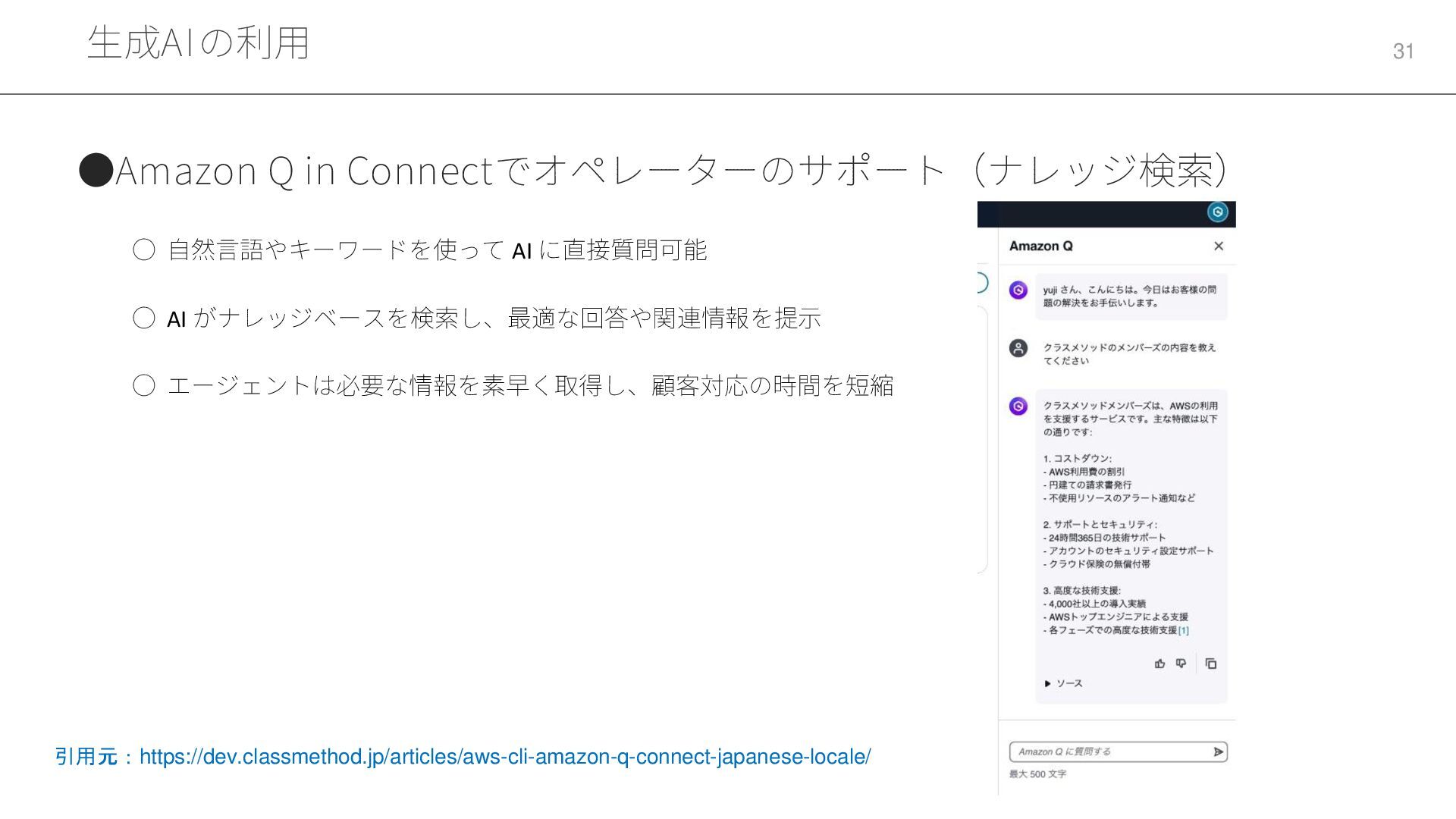The image size is (1456, 819).
Task: Click the Amazon Q avatar beside the greeting message
Action: tap(1018, 290)
